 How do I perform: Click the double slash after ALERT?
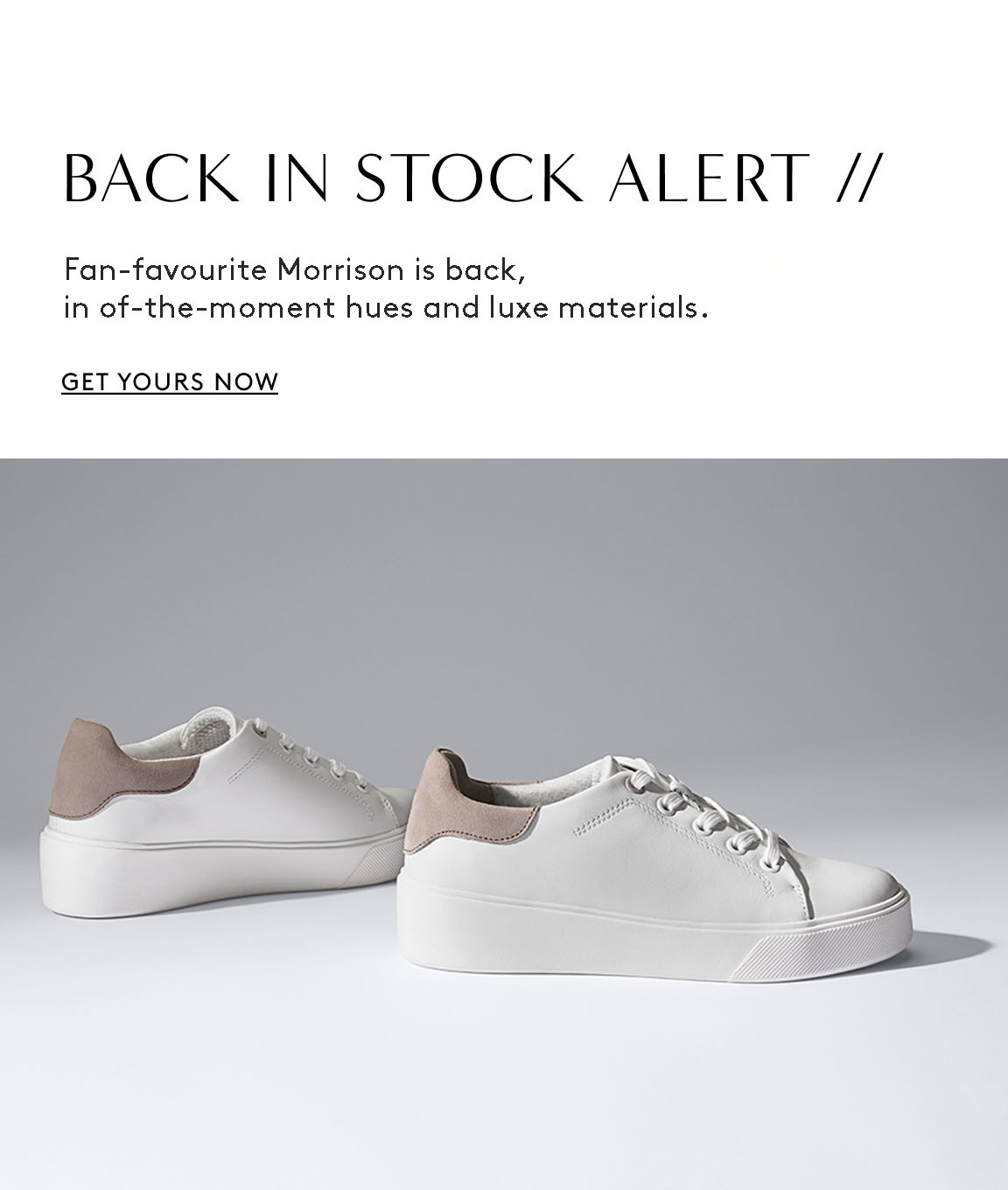click(854, 178)
